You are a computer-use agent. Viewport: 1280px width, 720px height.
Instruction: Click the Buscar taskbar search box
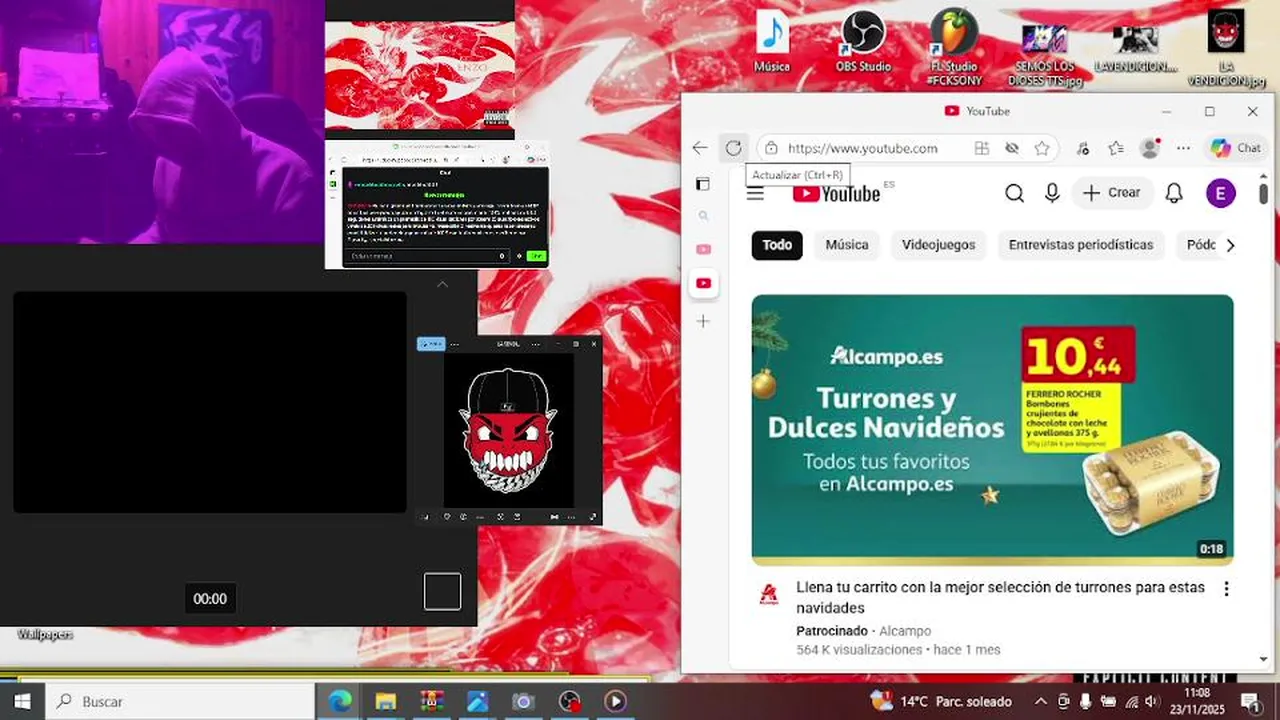coord(180,701)
